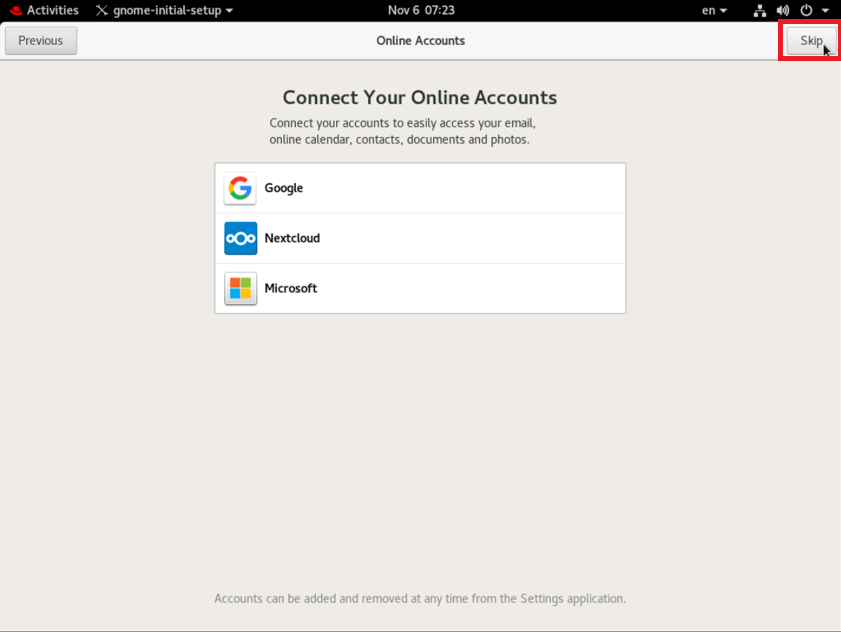This screenshot has width=841, height=632.
Task: Open the en keyboard layout dropdown
Action: (x=714, y=10)
